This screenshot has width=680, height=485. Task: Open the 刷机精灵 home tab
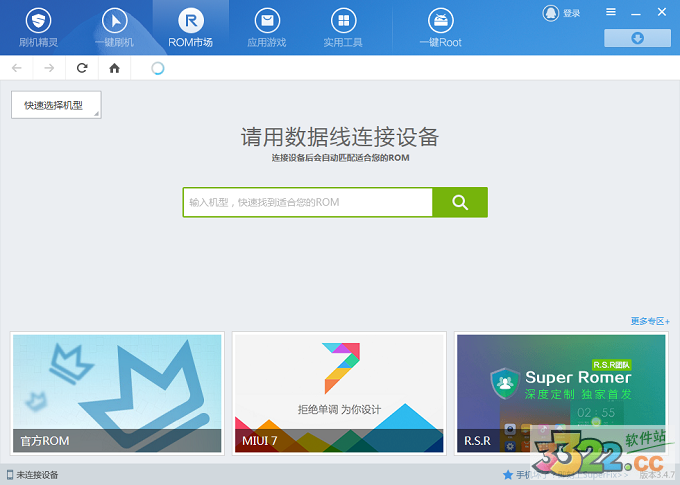pyautogui.click(x=38, y=27)
